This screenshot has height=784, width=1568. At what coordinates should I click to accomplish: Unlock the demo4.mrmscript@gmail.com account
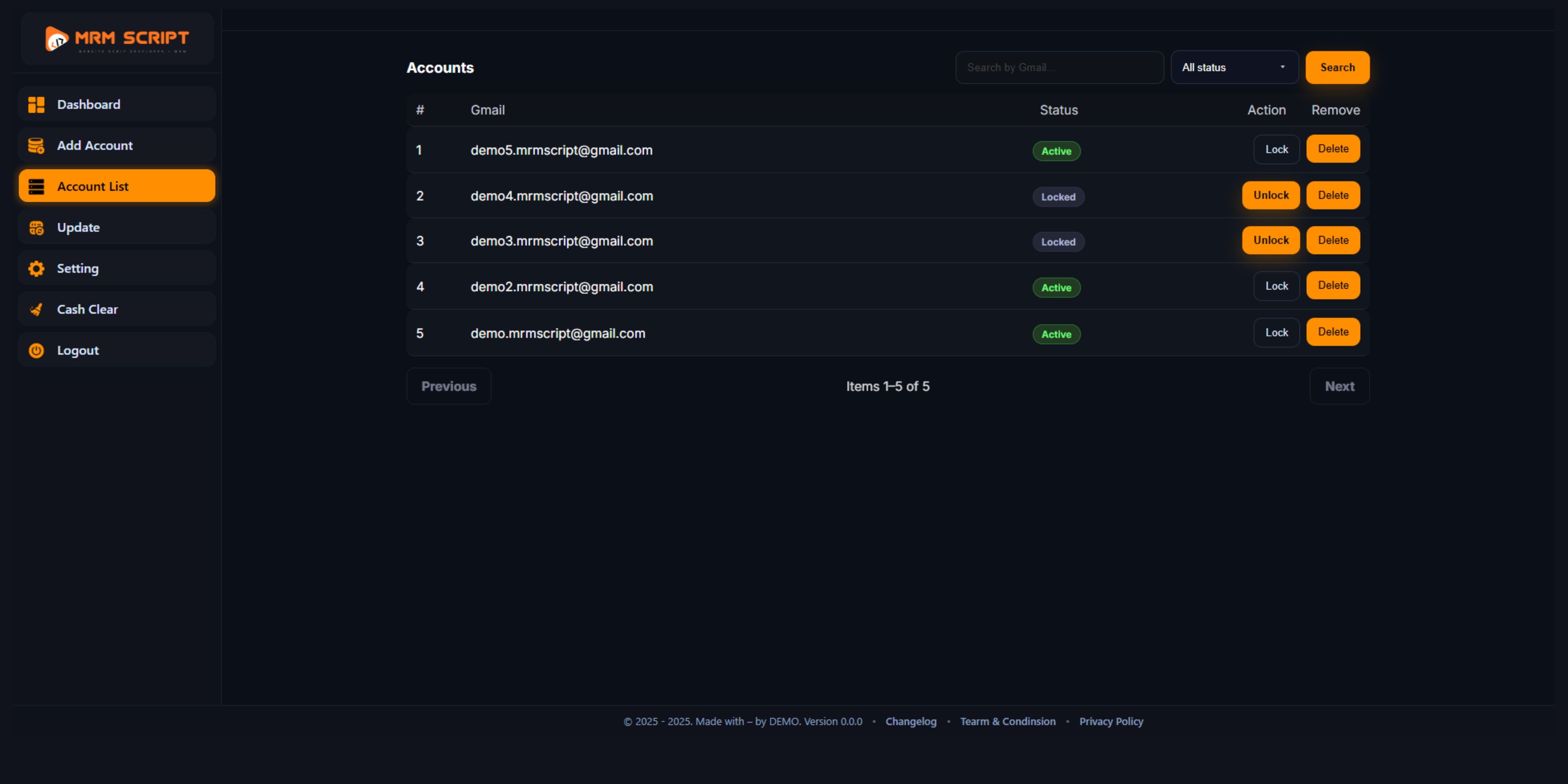[1270, 195]
